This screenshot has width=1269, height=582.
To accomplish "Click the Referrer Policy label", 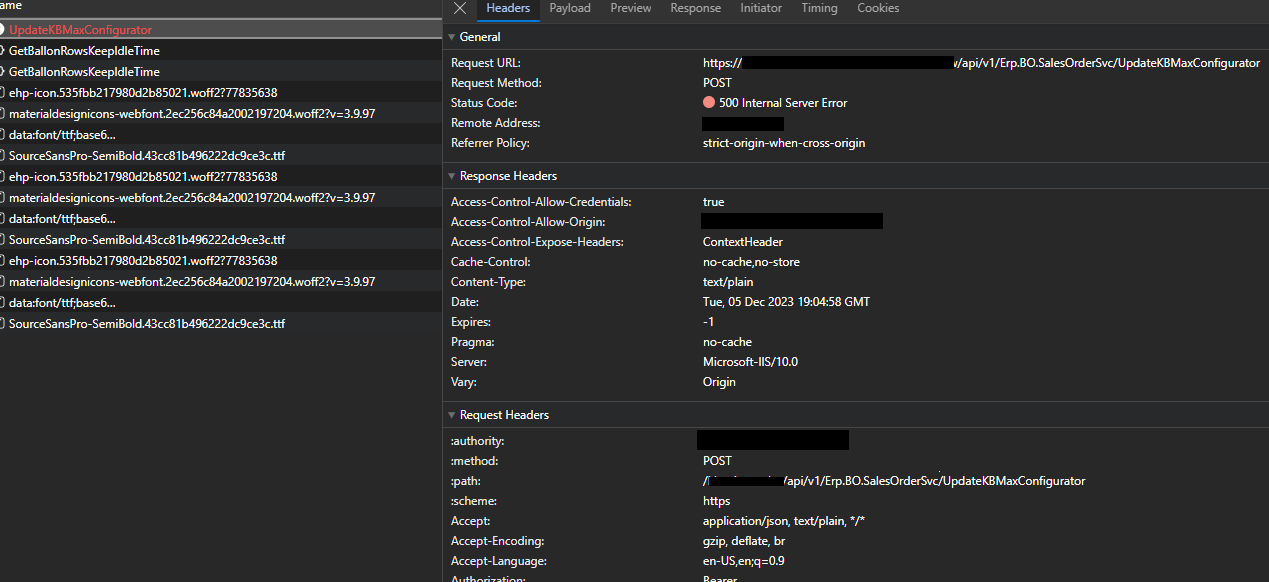I will click(492, 143).
